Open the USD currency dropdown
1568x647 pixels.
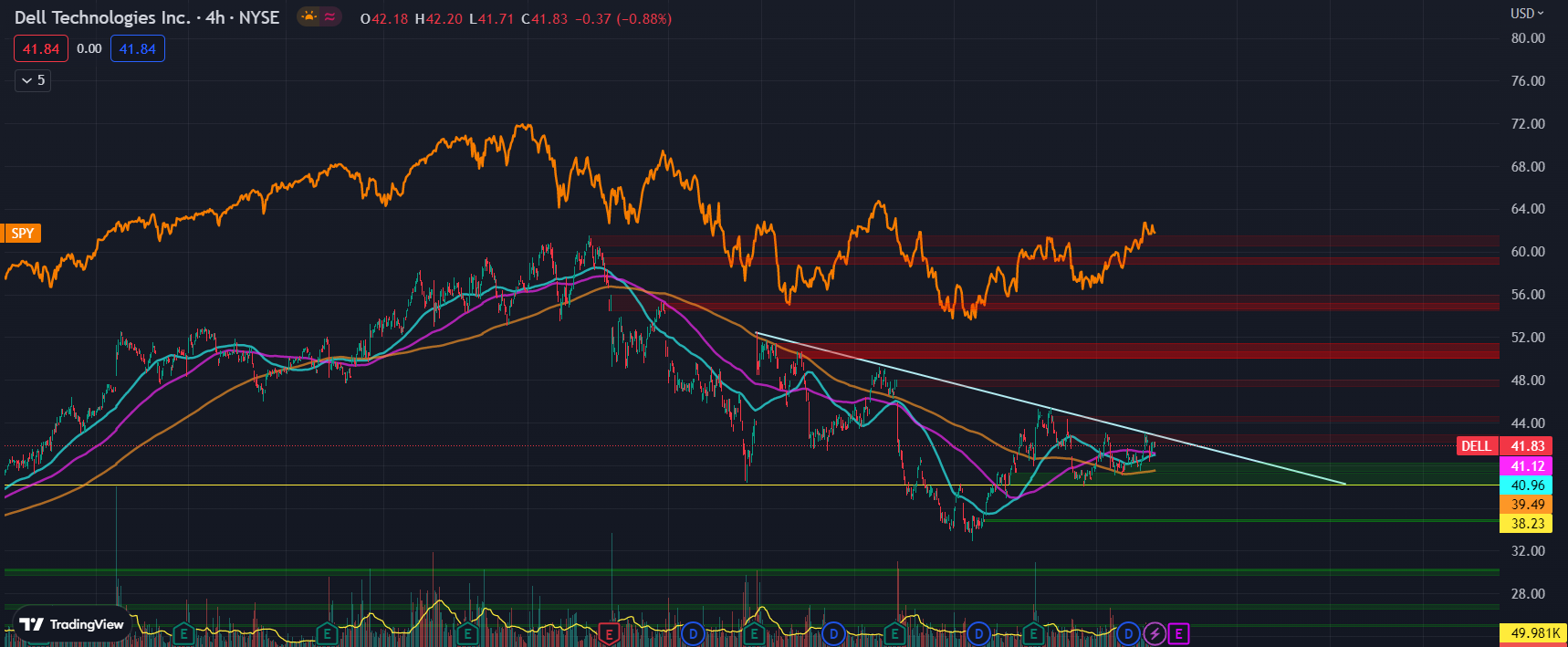tap(1527, 13)
